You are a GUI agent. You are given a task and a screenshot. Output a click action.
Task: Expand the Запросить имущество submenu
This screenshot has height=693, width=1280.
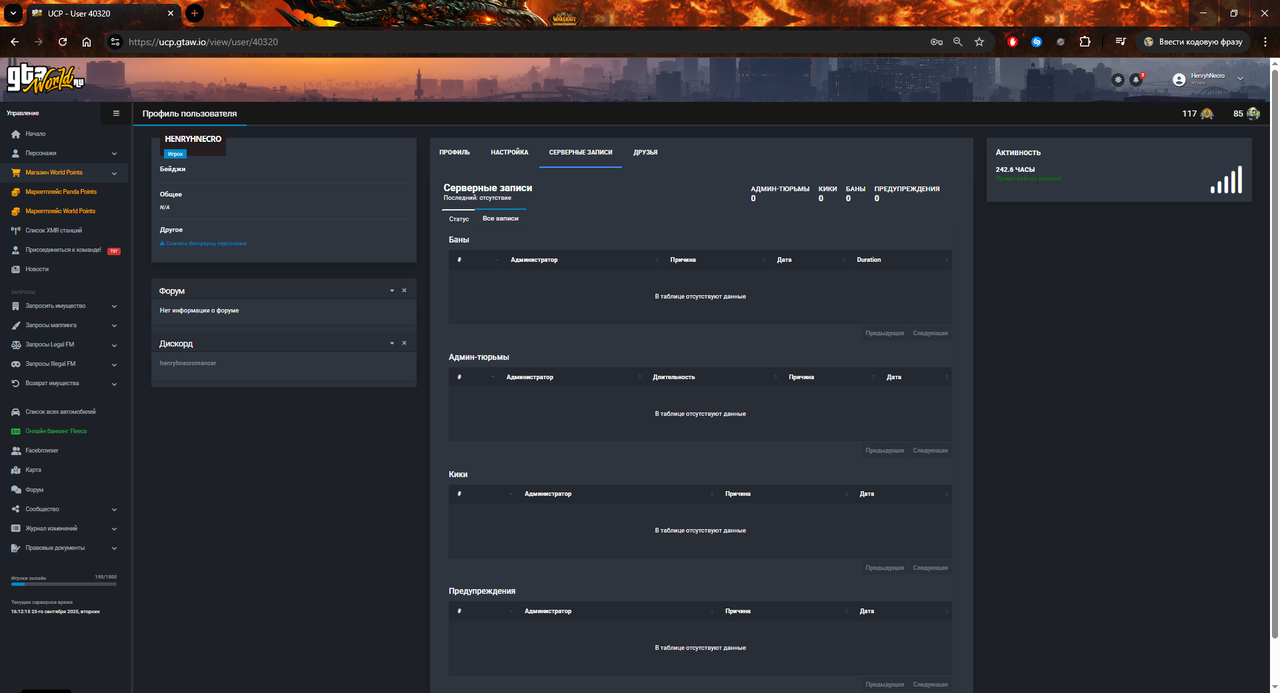[x=114, y=306]
